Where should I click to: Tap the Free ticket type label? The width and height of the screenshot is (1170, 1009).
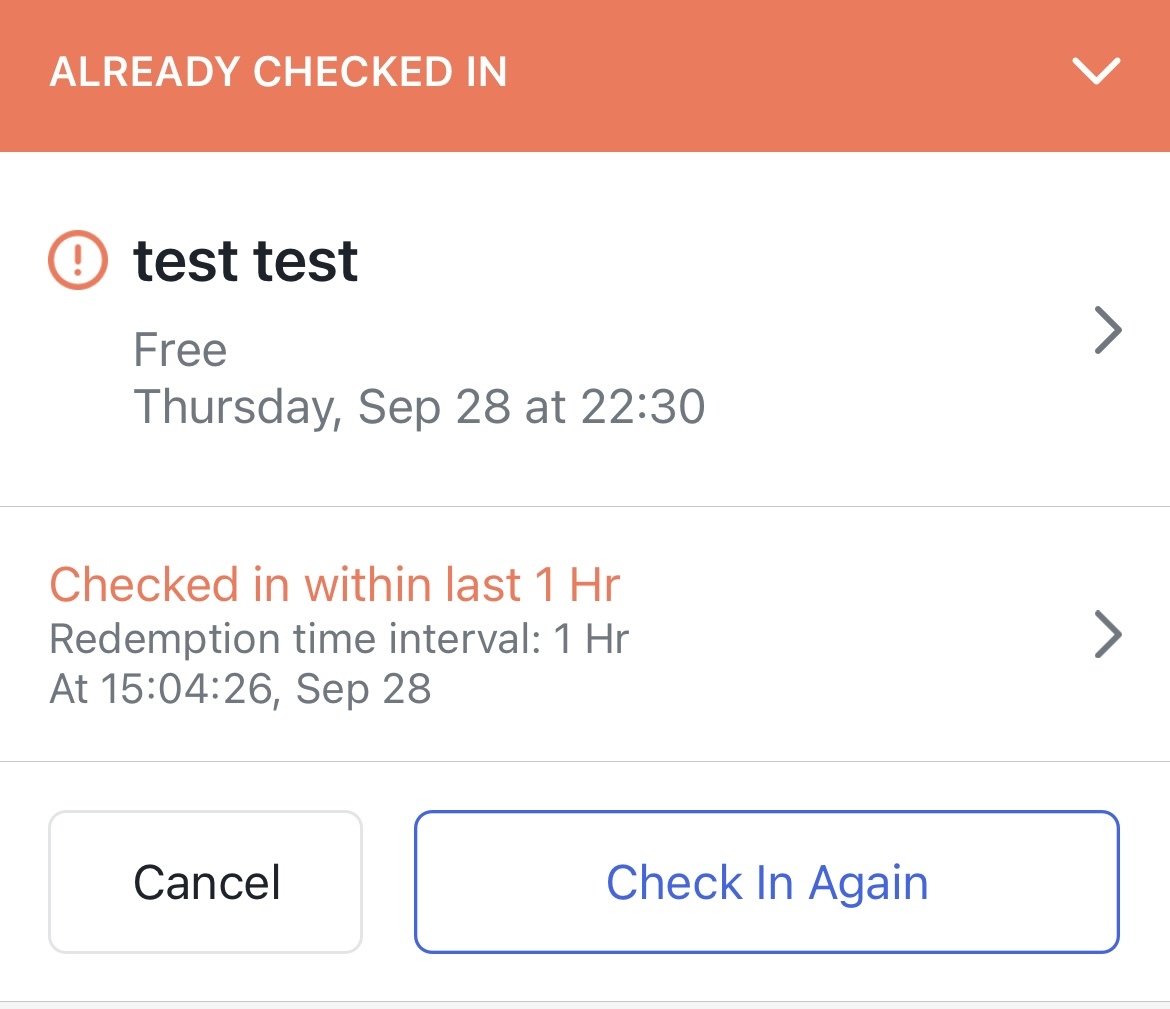click(x=180, y=350)
